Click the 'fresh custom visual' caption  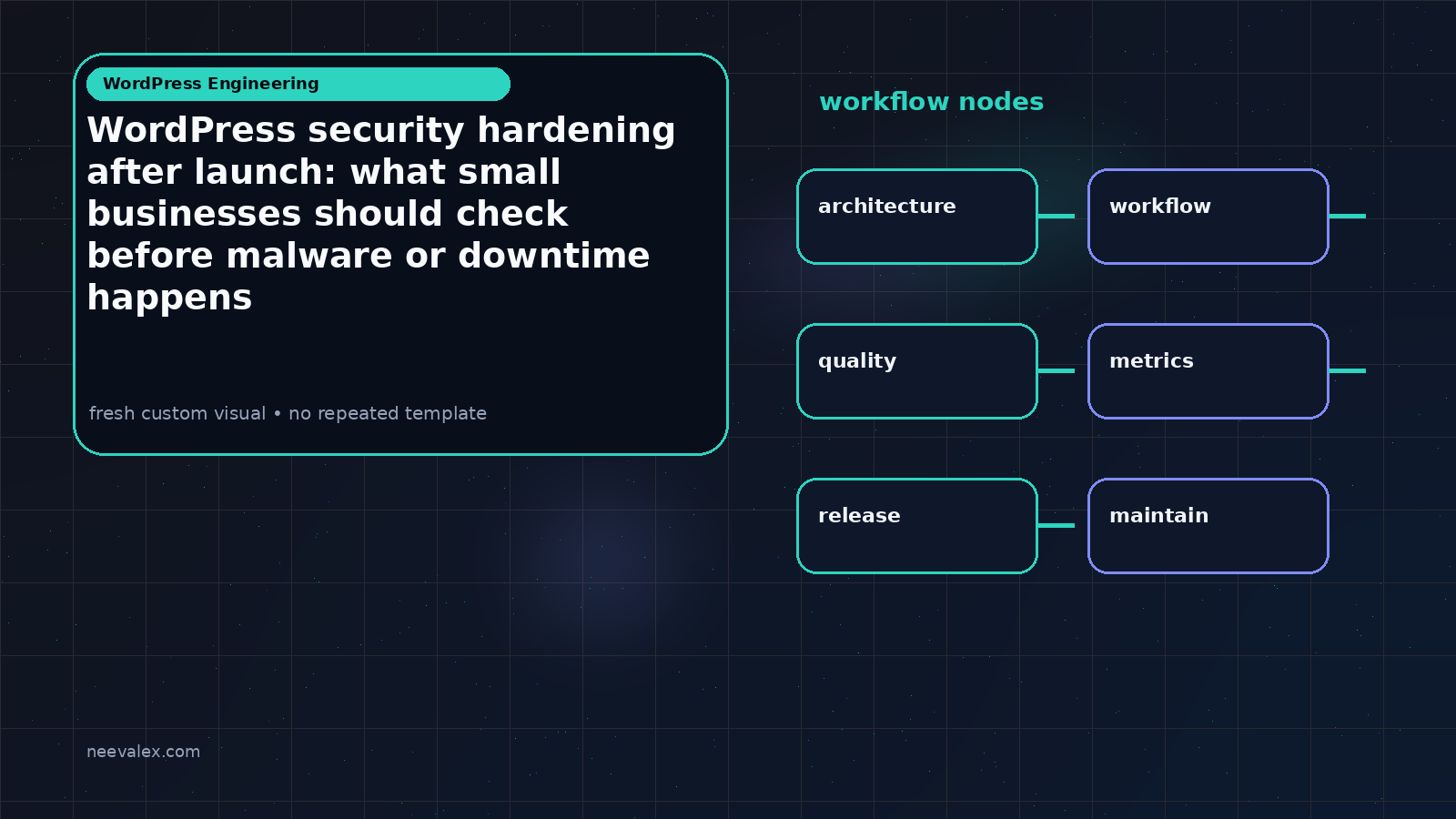click(x=288, y=413)
